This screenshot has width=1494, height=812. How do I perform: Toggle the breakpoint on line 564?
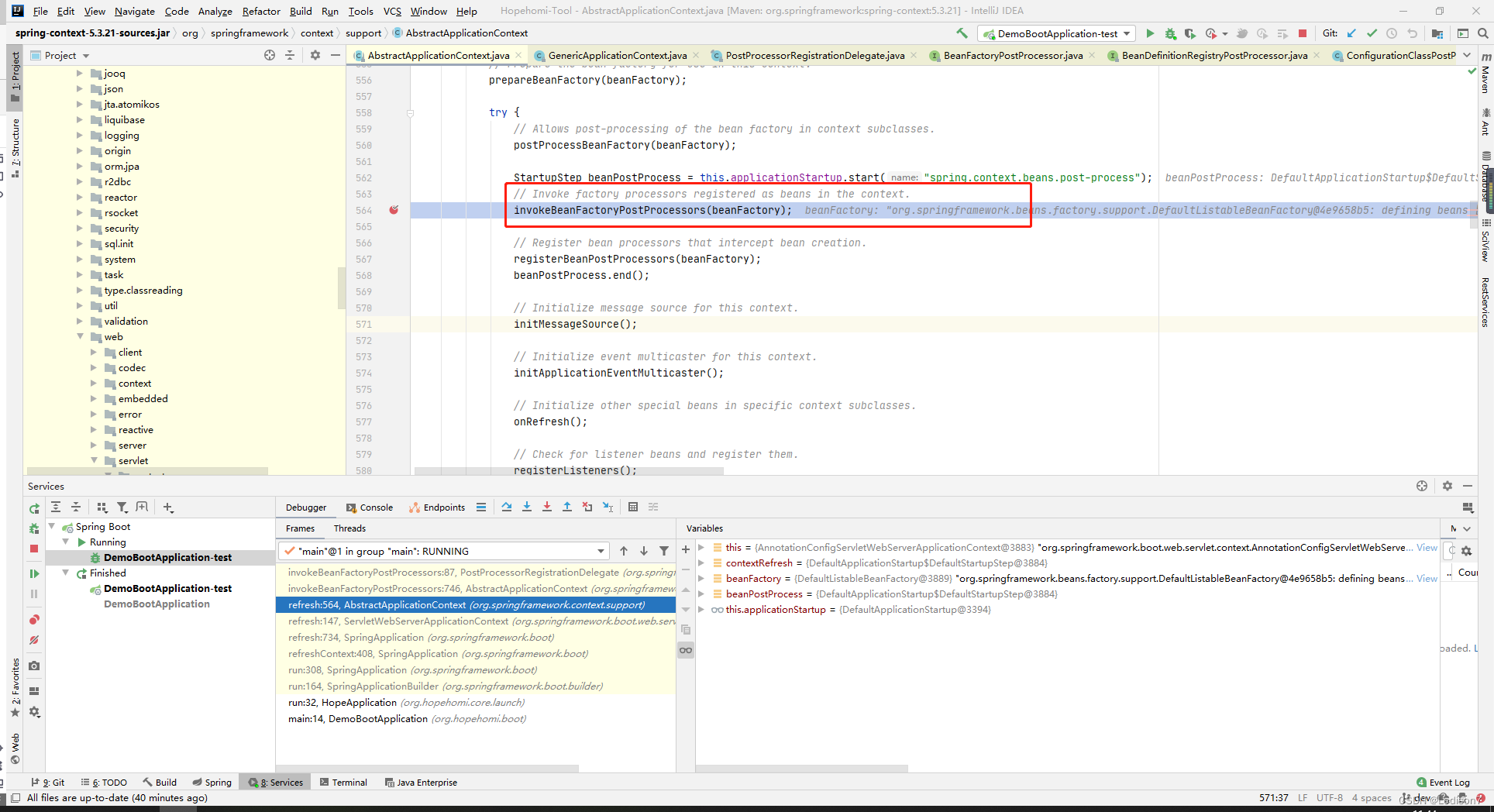pos(394,210)
